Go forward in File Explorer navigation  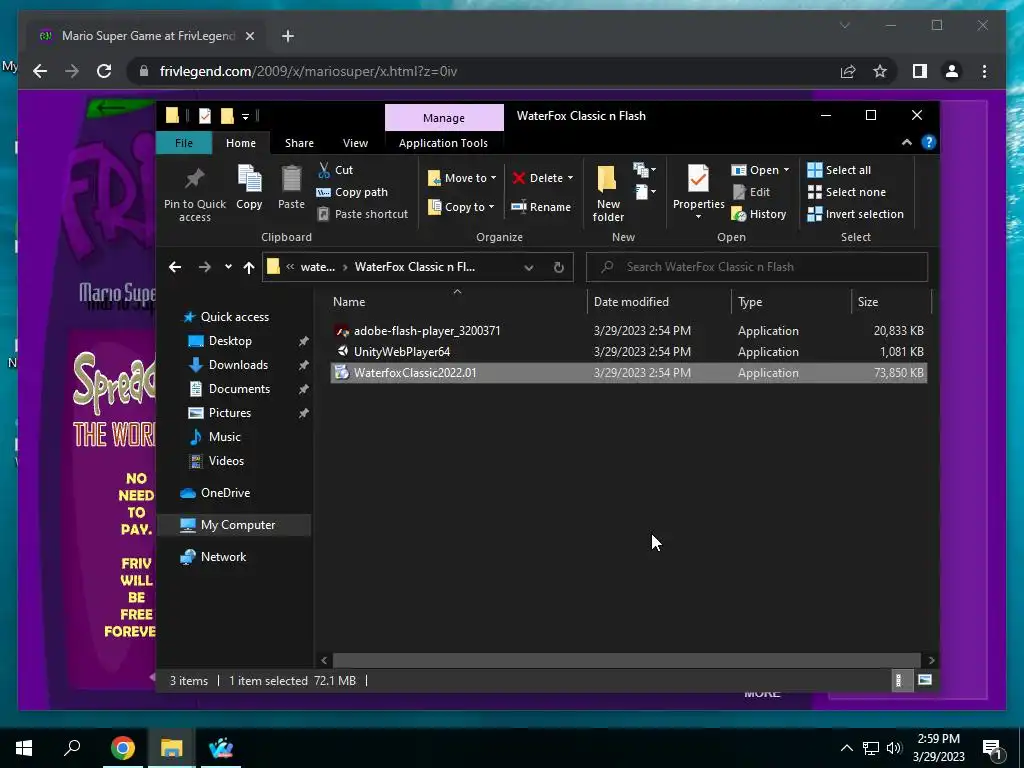[x=204, y=267]
